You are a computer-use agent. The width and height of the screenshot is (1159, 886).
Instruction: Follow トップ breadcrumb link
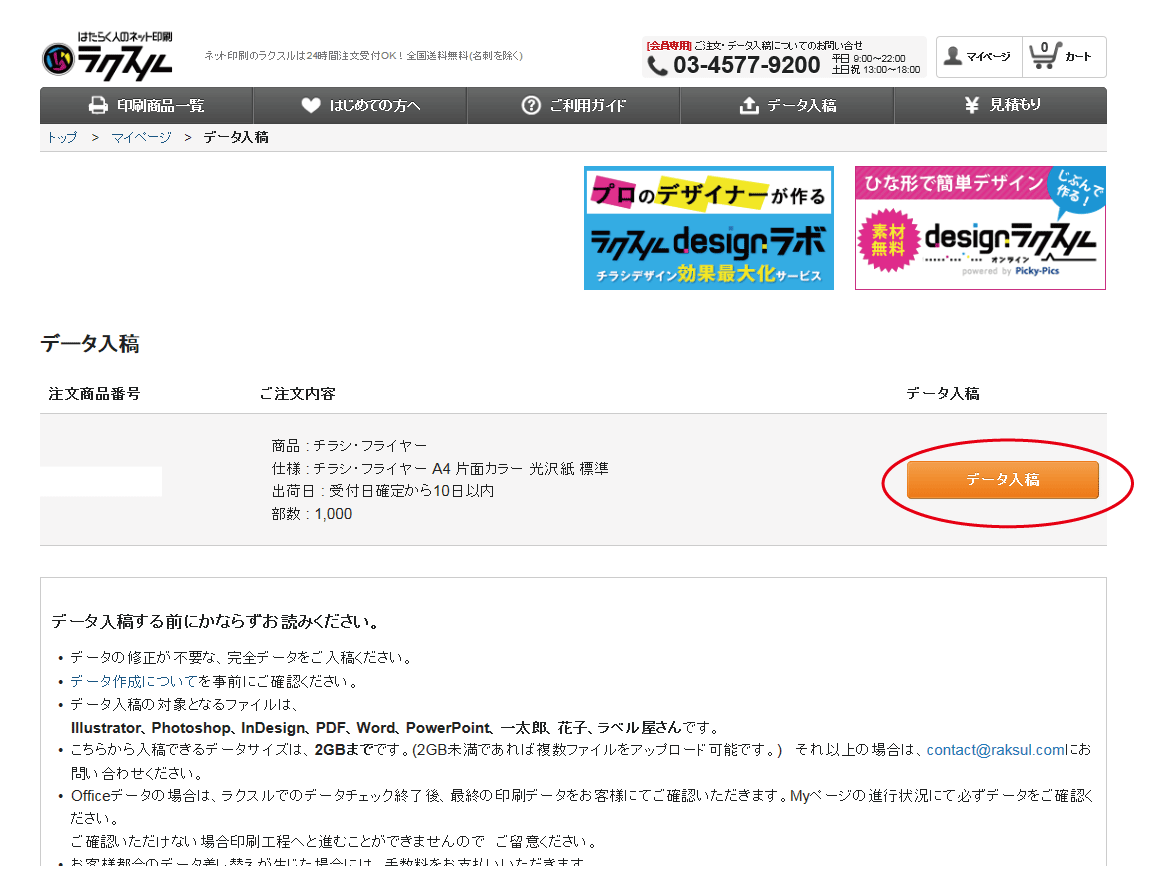click(62, 137)
